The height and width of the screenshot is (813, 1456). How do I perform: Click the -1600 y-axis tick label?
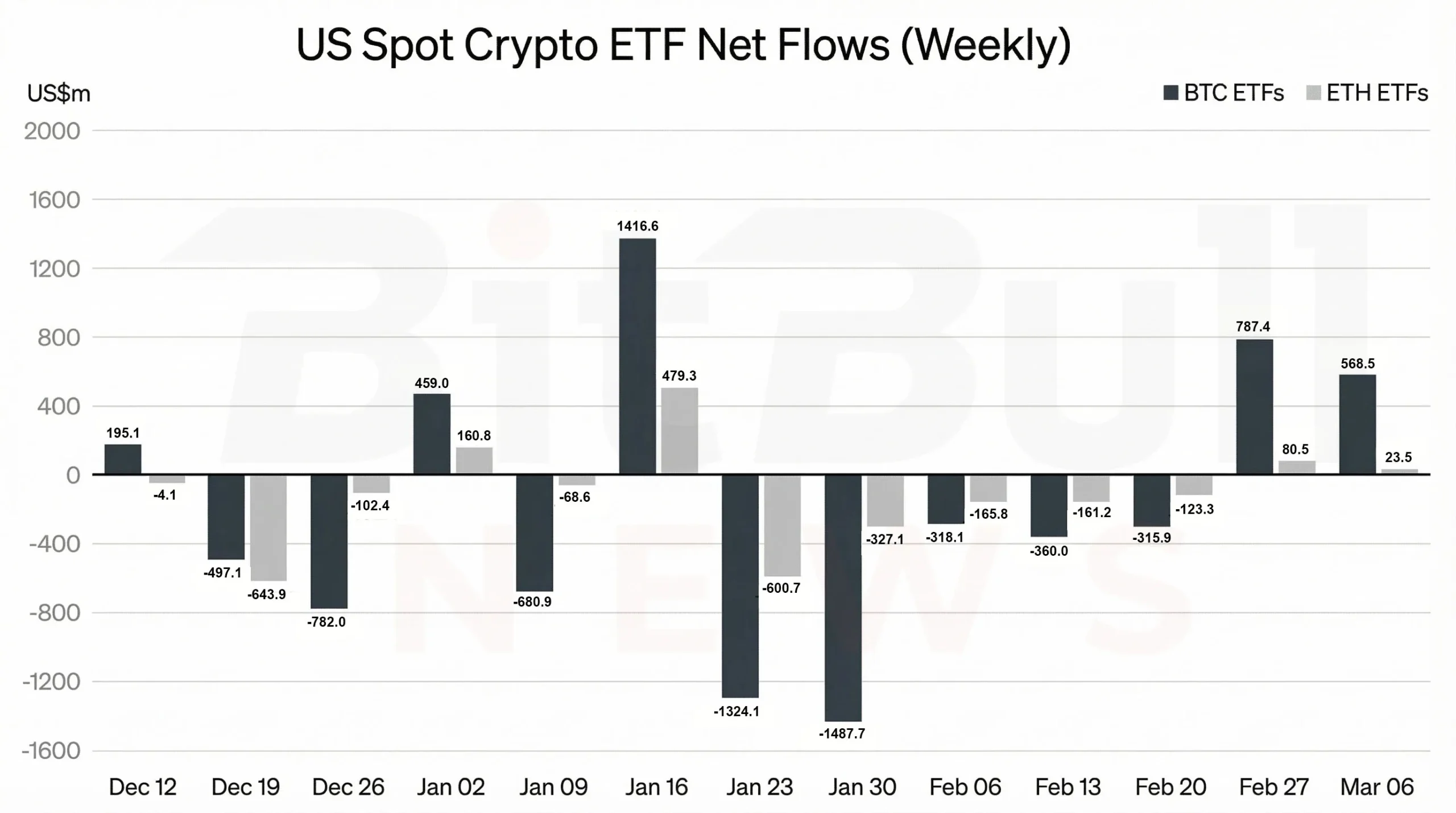coord(51,750)
